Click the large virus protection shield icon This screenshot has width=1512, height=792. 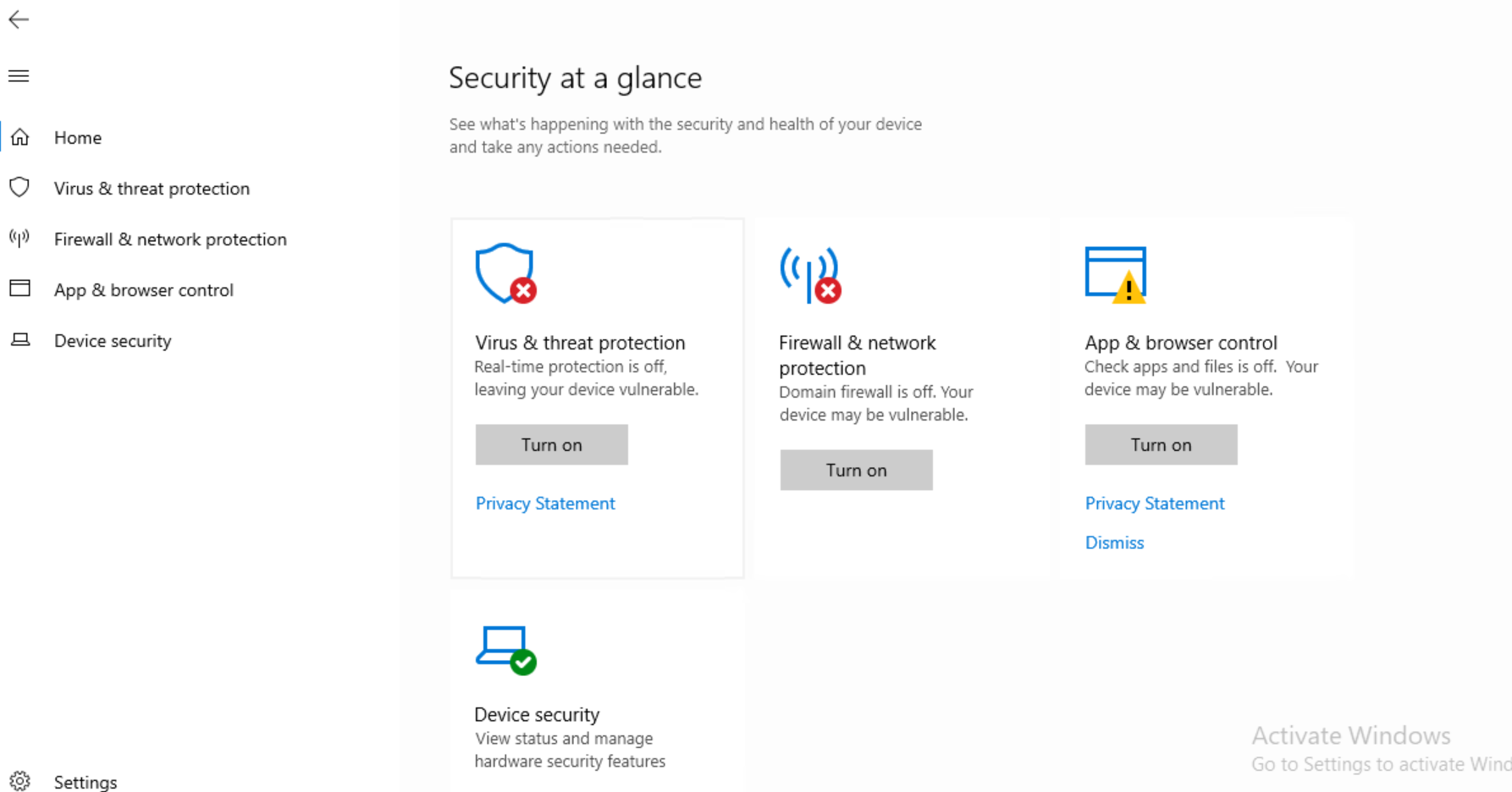coord(505,273)
